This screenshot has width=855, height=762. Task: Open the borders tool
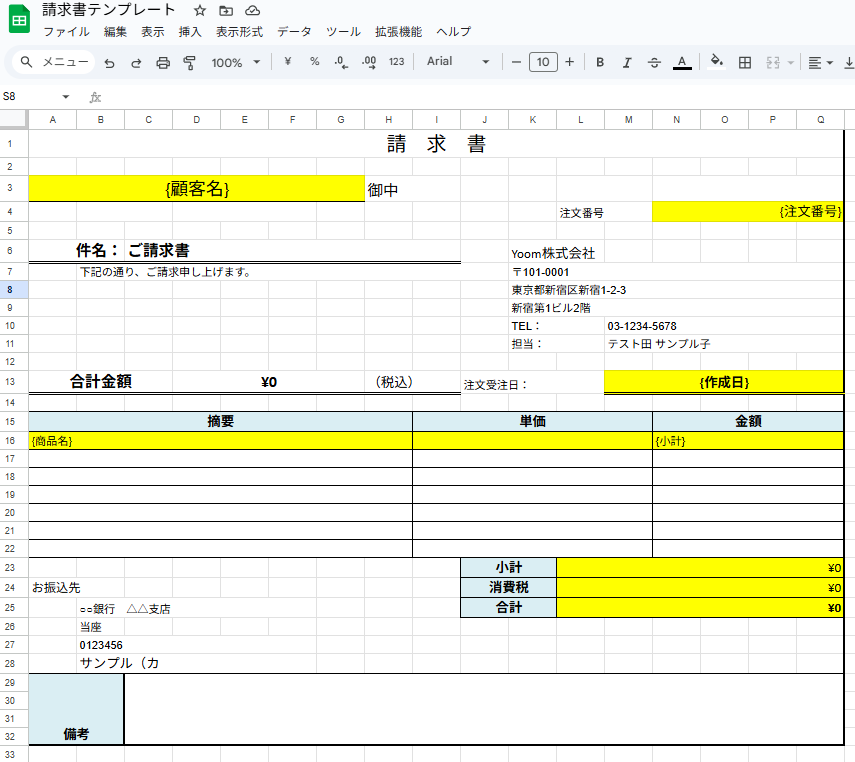(745, 62)
